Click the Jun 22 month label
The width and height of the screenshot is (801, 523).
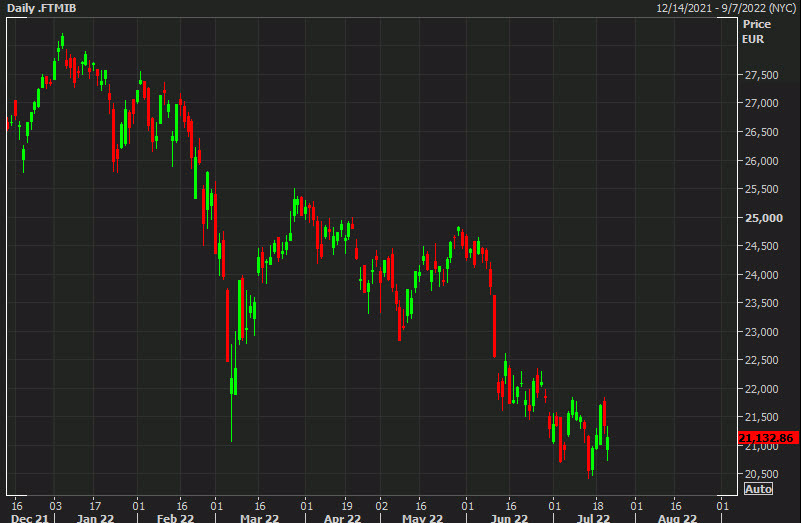point(509,518)
